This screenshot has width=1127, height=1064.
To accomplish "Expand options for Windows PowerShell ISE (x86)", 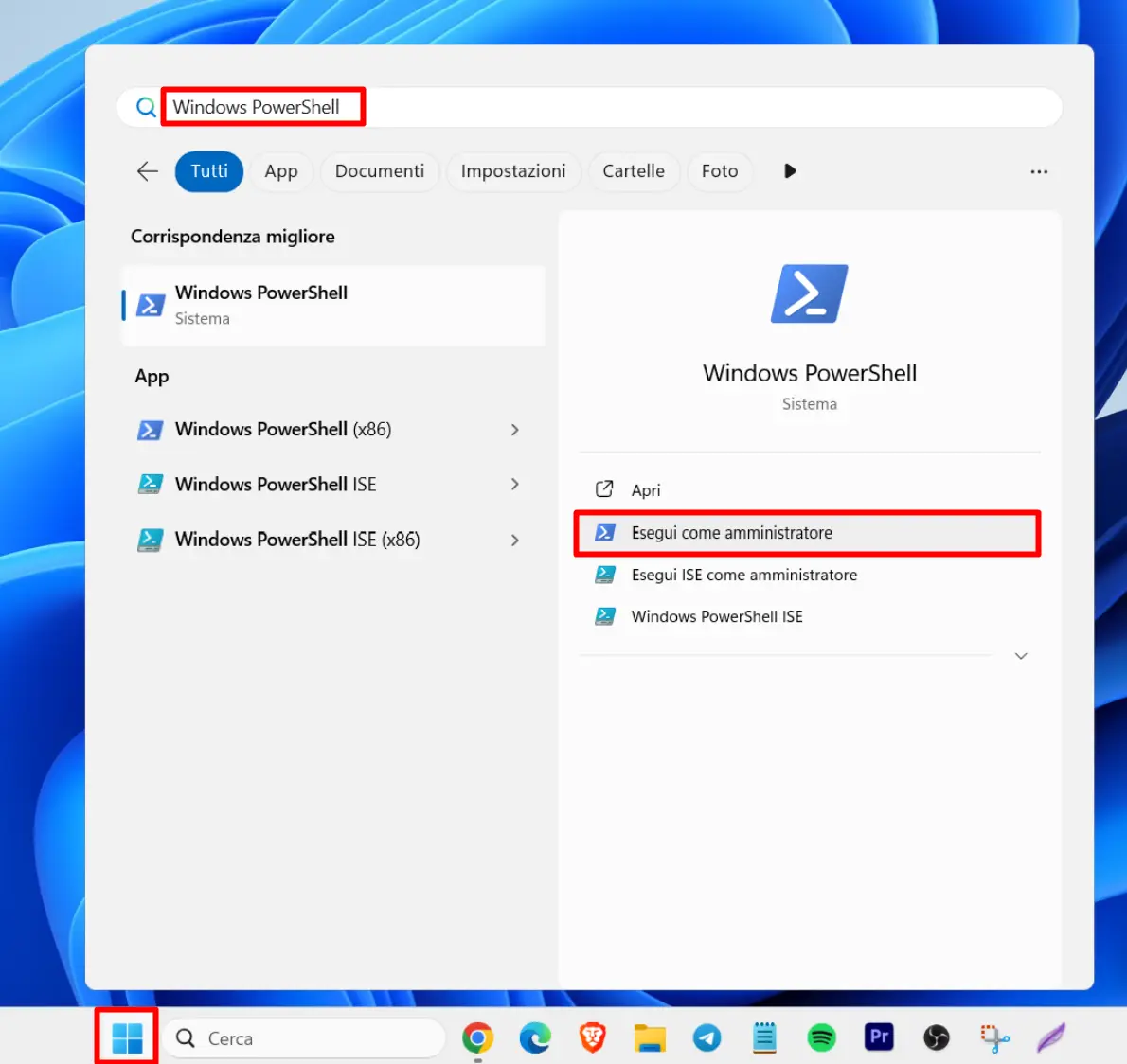I will click(514, 541).
